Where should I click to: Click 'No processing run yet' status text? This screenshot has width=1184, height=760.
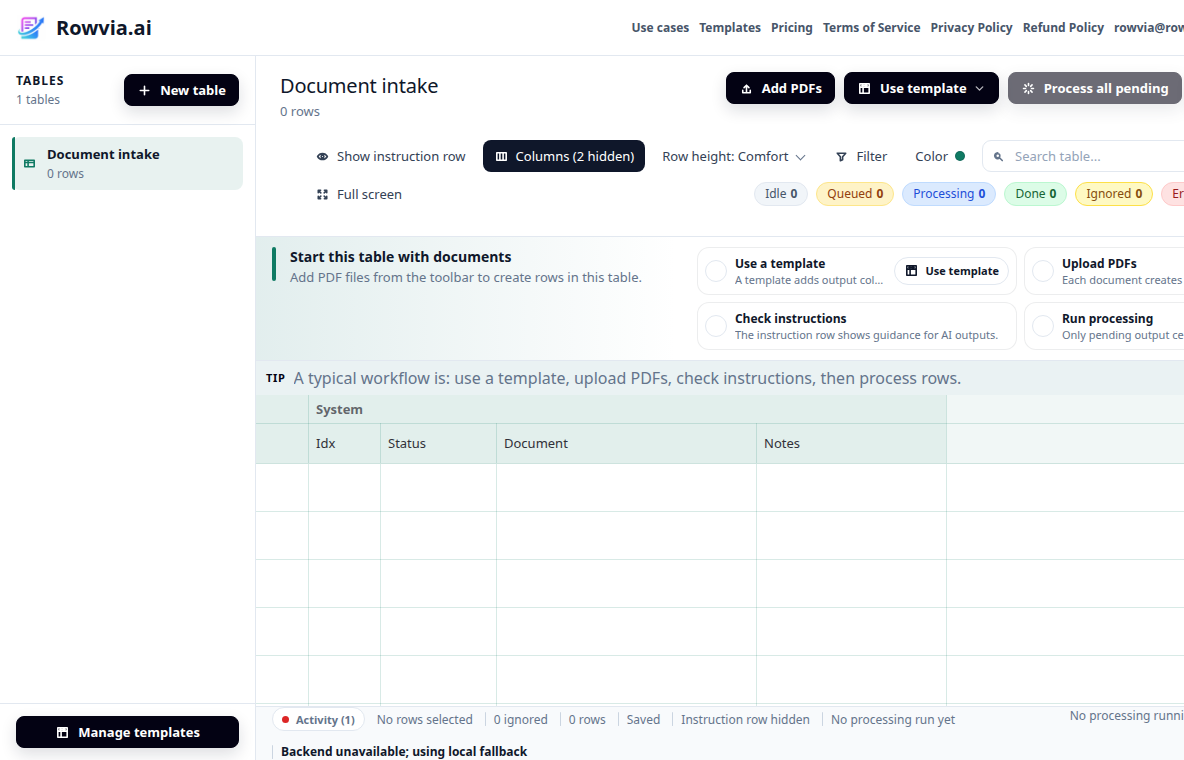[893, 720]
